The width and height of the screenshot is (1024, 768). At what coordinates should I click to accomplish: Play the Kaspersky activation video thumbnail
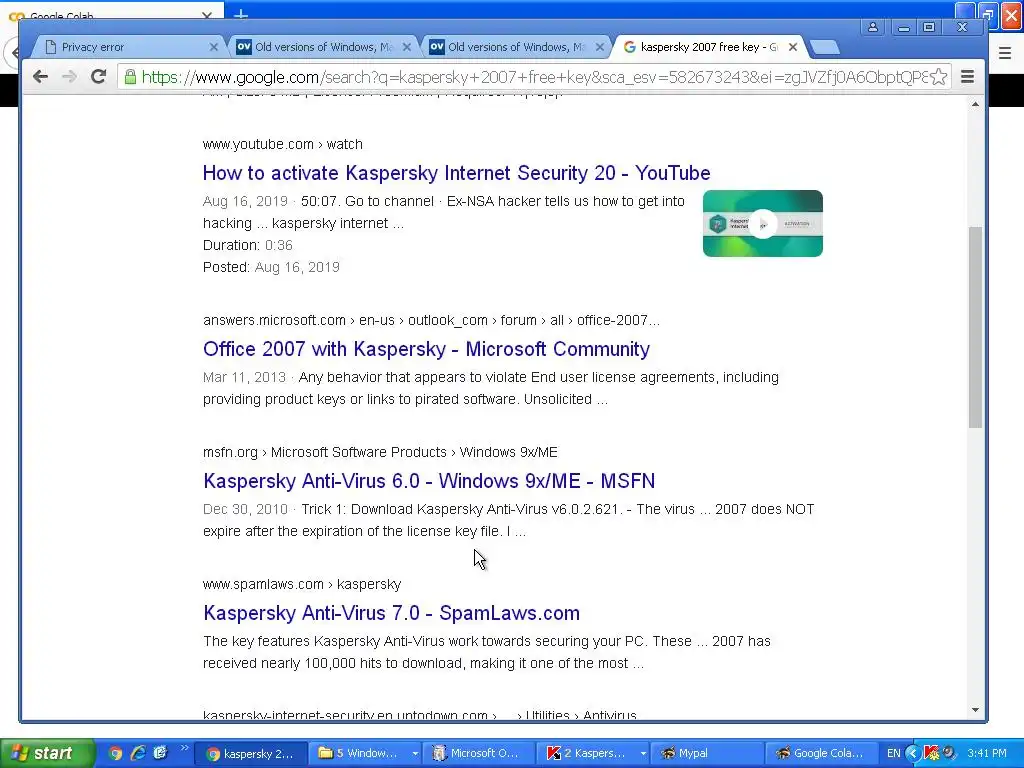click(x=763, y=223)
